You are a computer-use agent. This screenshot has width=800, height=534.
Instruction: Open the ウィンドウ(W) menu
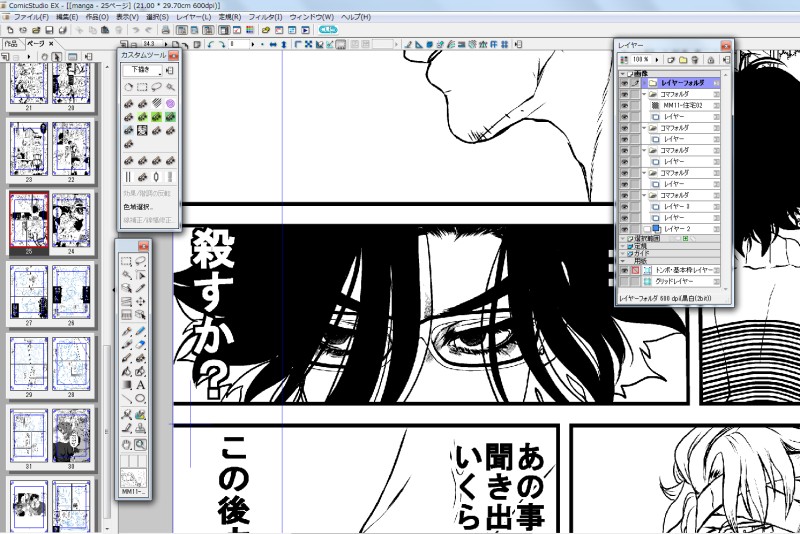tap(312, 17)
